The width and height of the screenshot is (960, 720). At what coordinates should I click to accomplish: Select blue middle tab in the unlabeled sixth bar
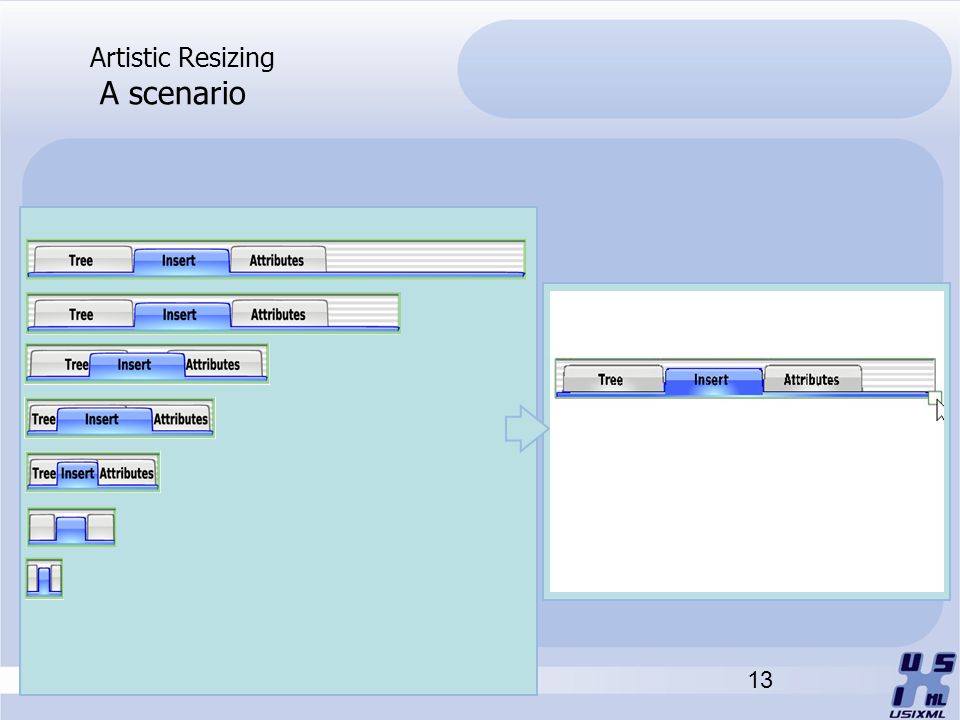(x=71, y=529)
